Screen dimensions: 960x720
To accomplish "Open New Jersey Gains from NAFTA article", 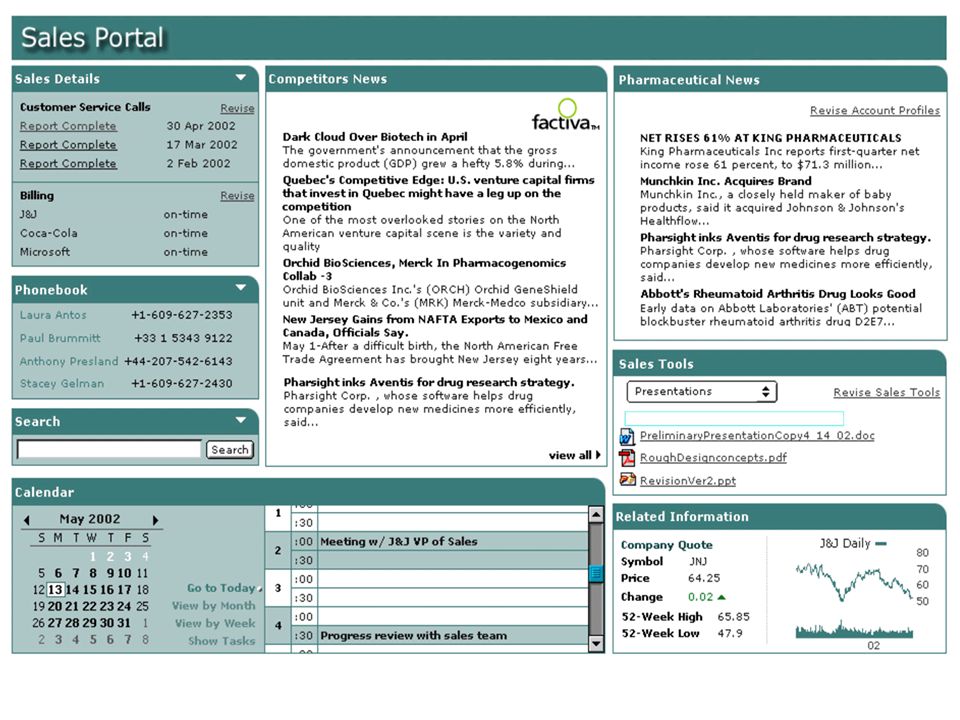I will click(435, 326).
